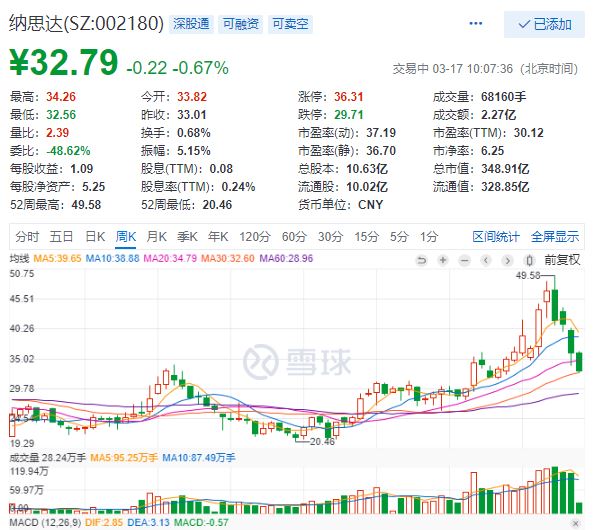
Task: Click the 涨停 value 36.31
Action: click(x=349, y=97)
